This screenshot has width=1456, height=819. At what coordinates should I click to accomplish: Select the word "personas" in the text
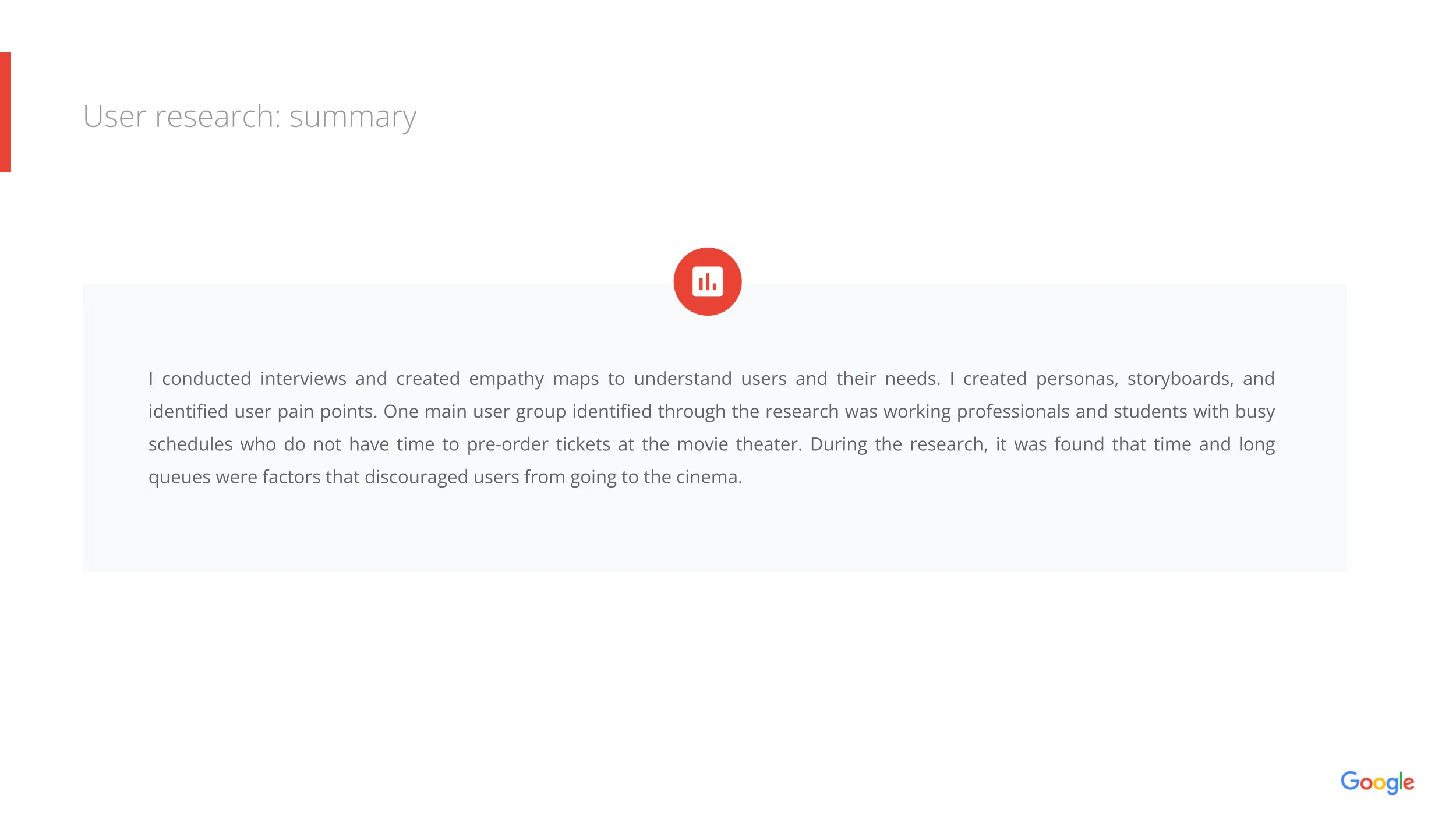pos(1076,379)
